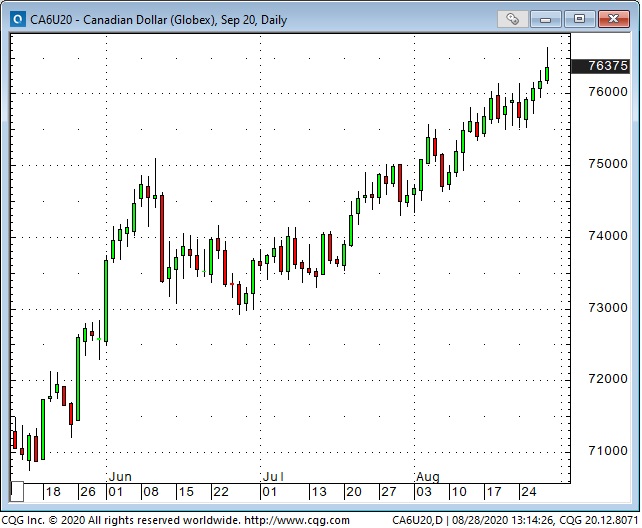Click the latest green candlestick at top right
The height and width of the screenshot is (528, 642).
547,74
